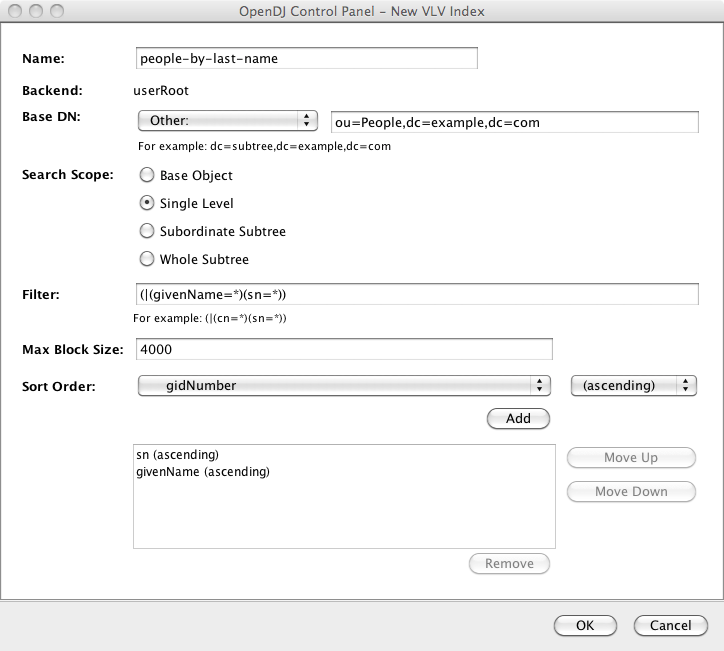The height and width of the screenshot is (651, 724).
Task: Open the (ascending) order dropdown
Action: (634, 386)
